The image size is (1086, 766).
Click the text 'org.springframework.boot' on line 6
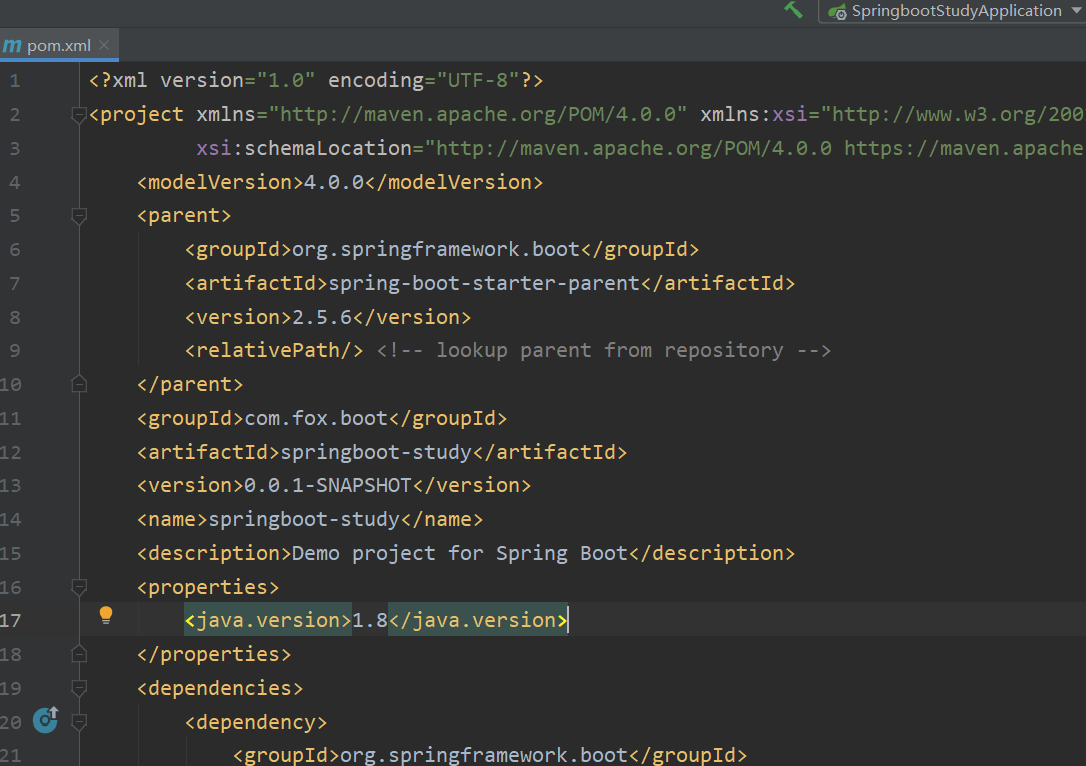pos(436,249)
